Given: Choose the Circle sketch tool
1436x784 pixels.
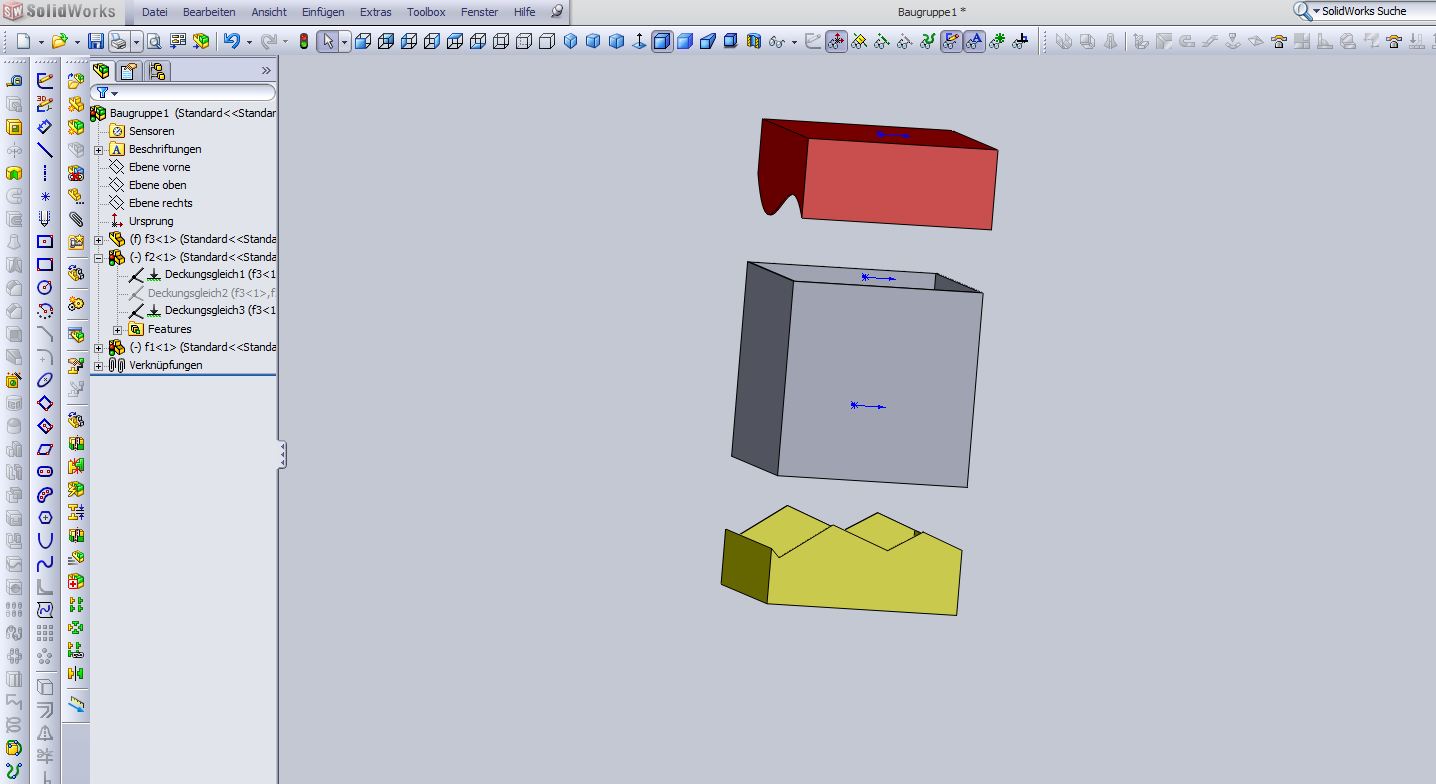Looking at the screenshot, I should [45, 287].
